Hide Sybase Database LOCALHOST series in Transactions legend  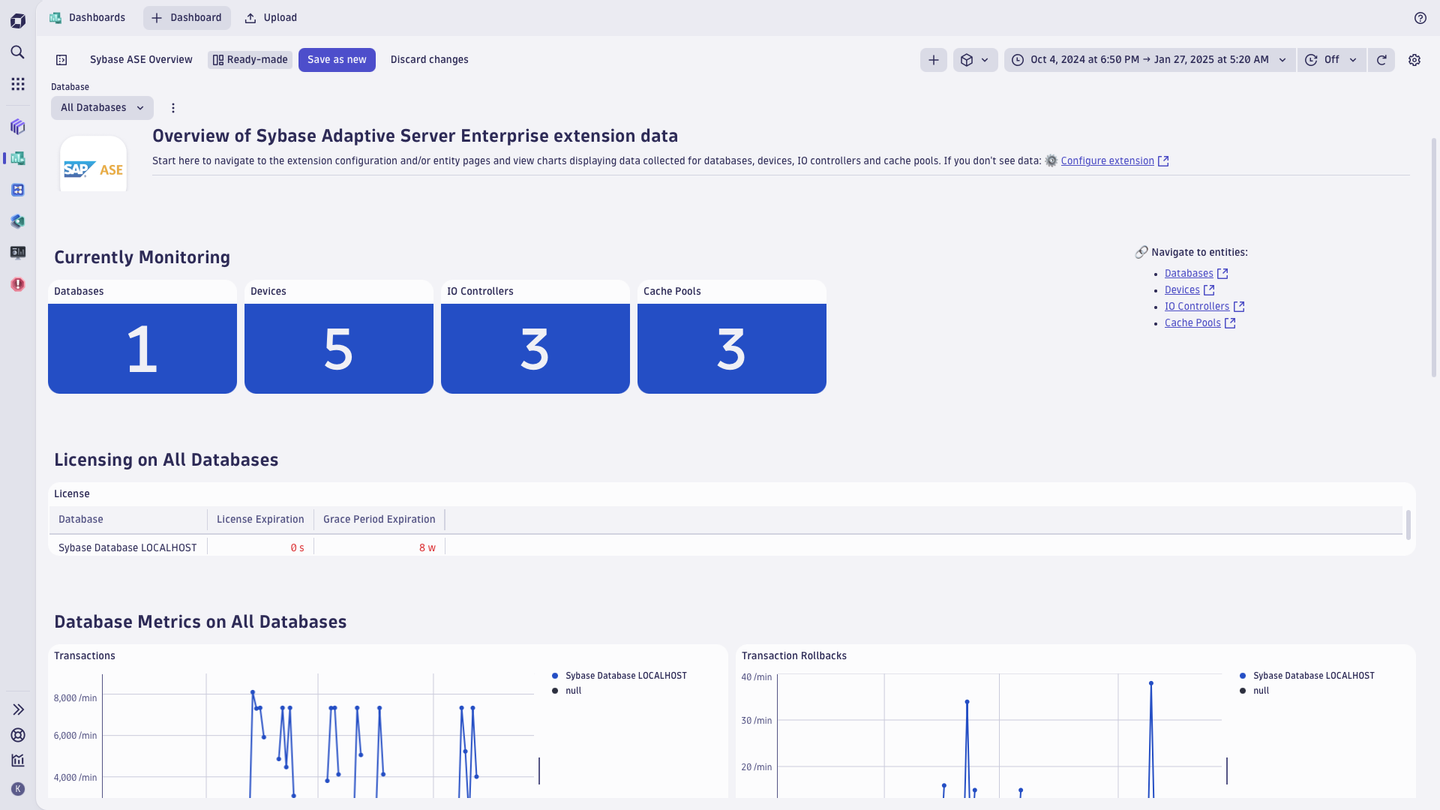(x=625, y=675)
